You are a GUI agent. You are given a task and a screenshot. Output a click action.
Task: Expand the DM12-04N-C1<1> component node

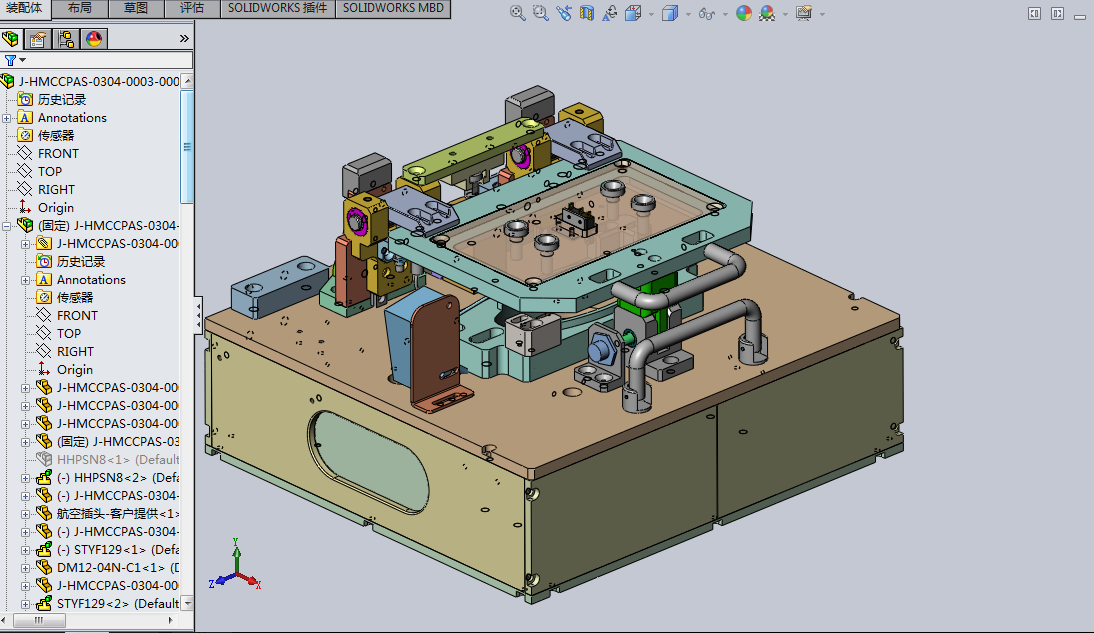pyautogui.click(x=26, y=568)
